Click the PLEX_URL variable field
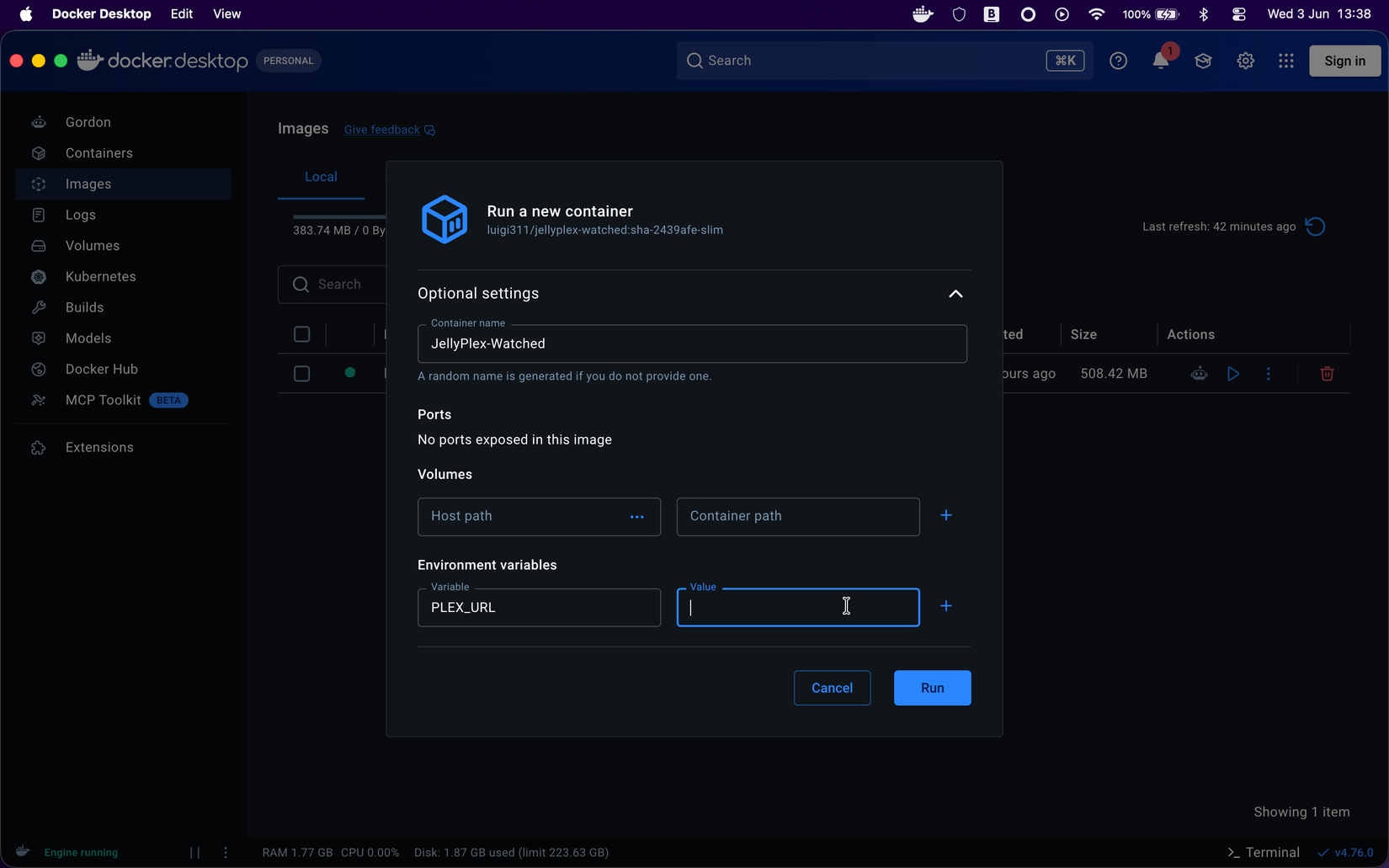The width and height of the screenshot is (1389, 868). tap(539, 607)
